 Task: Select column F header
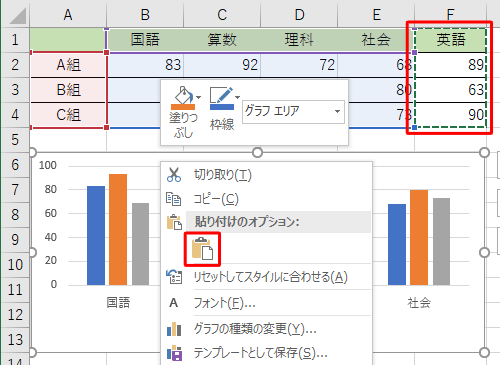[451, 15]
